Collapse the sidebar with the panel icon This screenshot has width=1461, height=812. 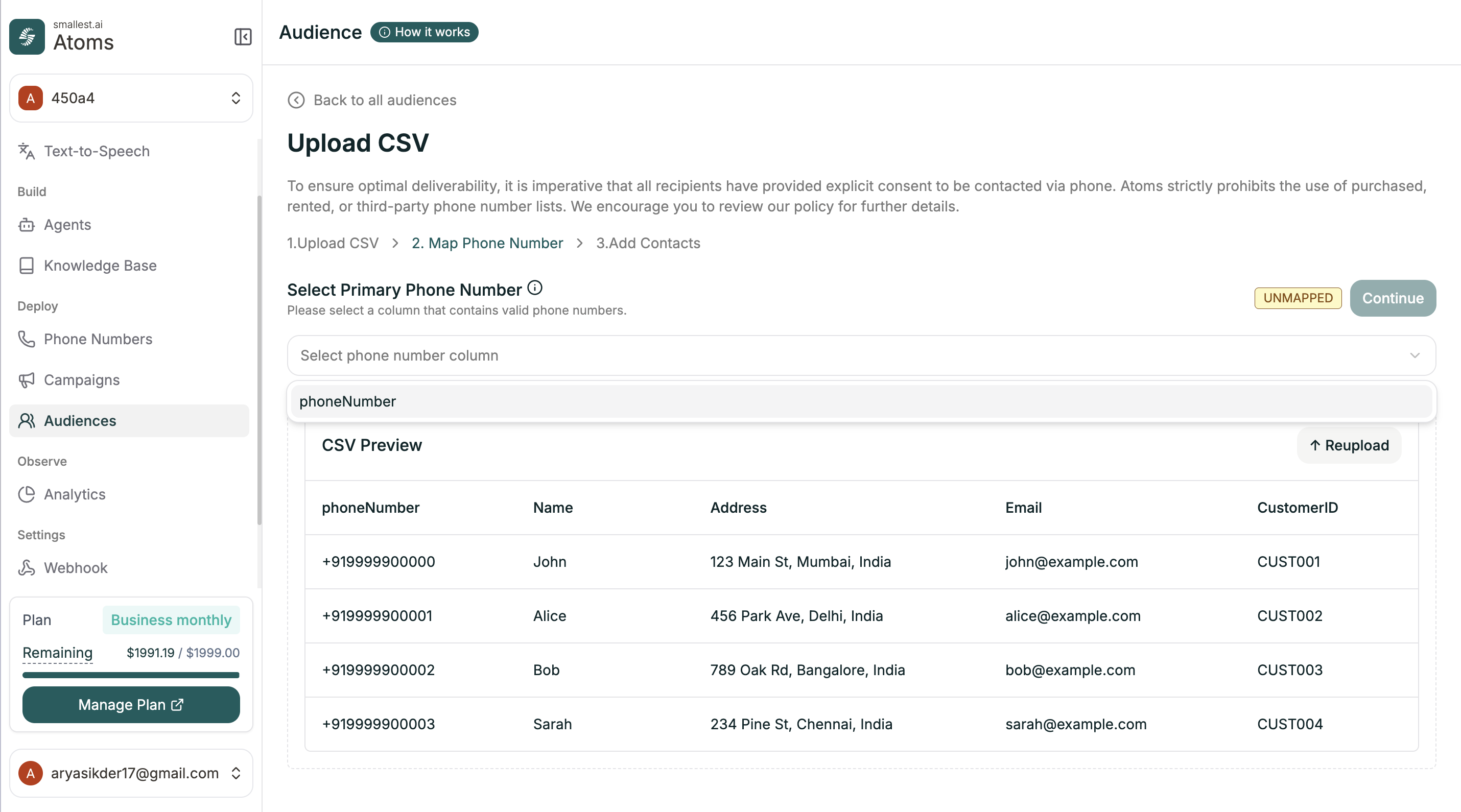point(243,37)
